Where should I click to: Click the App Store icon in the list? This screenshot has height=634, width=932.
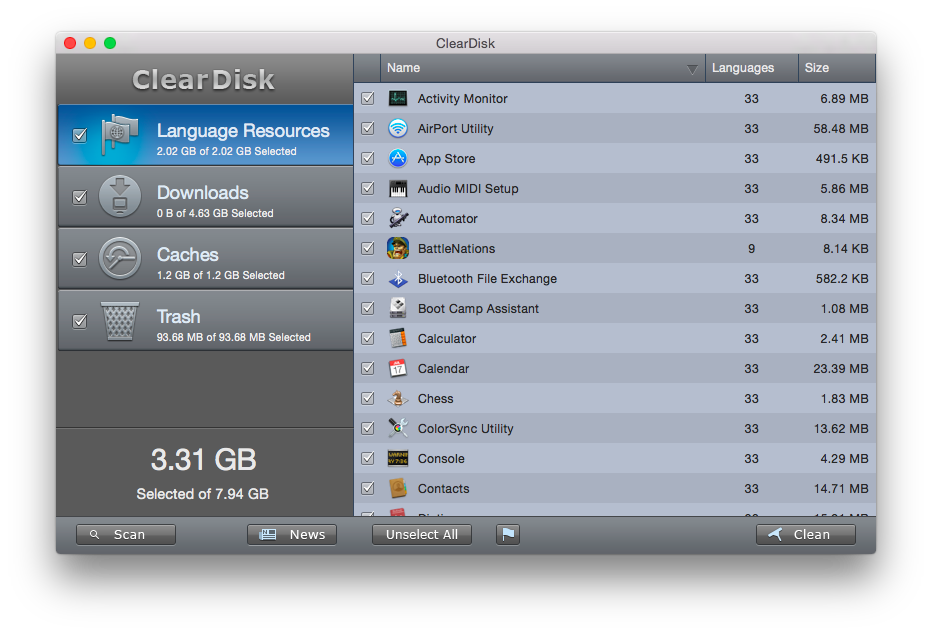pyautogui.click(x=398, y=158)
